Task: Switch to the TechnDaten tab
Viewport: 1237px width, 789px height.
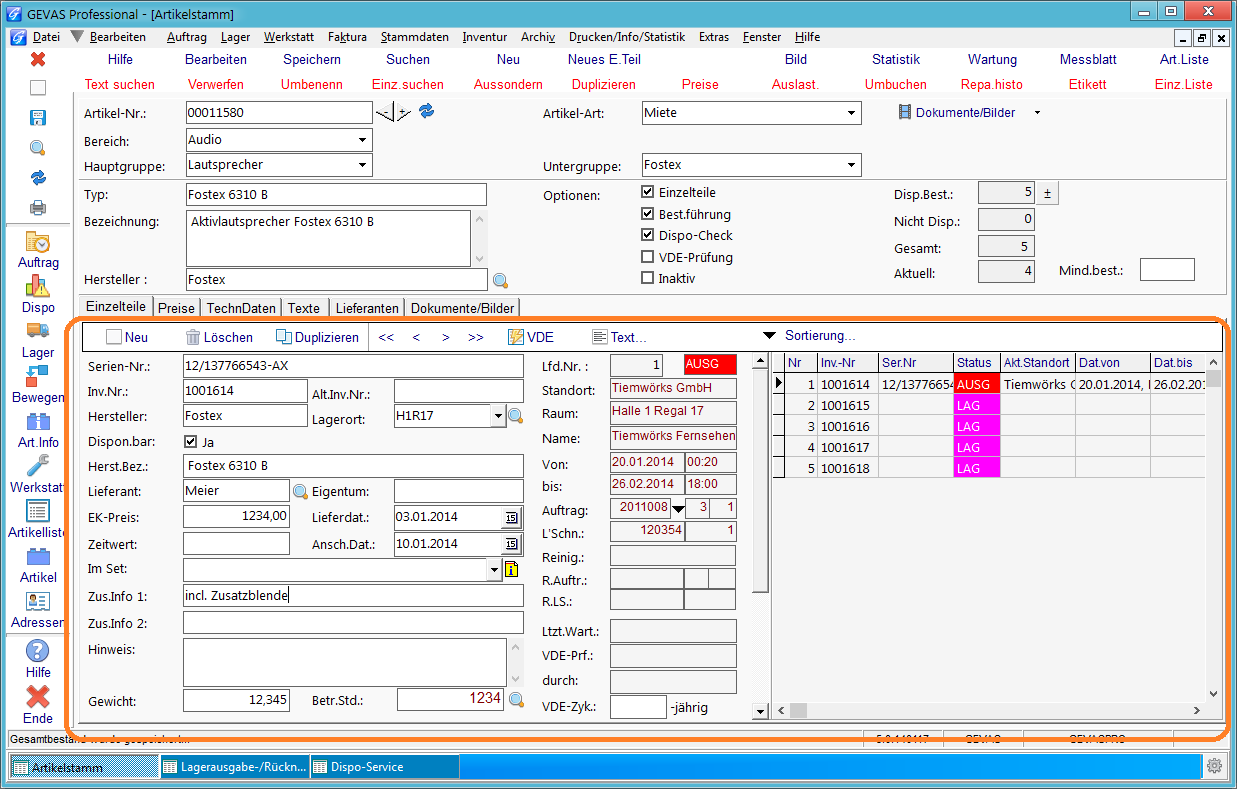Action: [x=241, y=308]
